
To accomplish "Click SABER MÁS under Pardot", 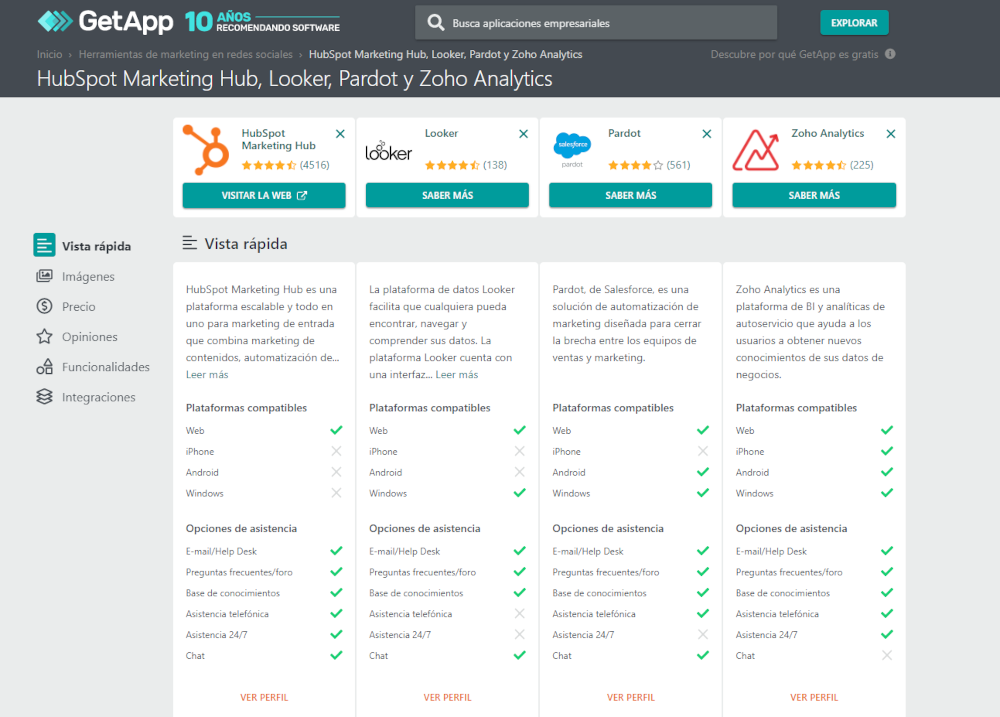I will tap(631, 195).
